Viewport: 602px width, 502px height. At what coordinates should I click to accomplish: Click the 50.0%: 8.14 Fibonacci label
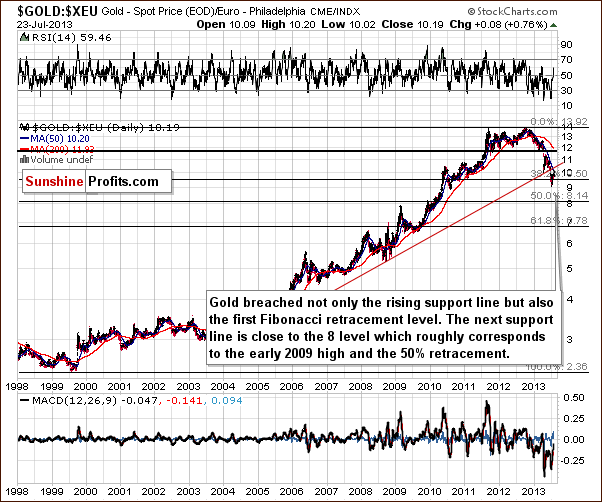point(559,196)
